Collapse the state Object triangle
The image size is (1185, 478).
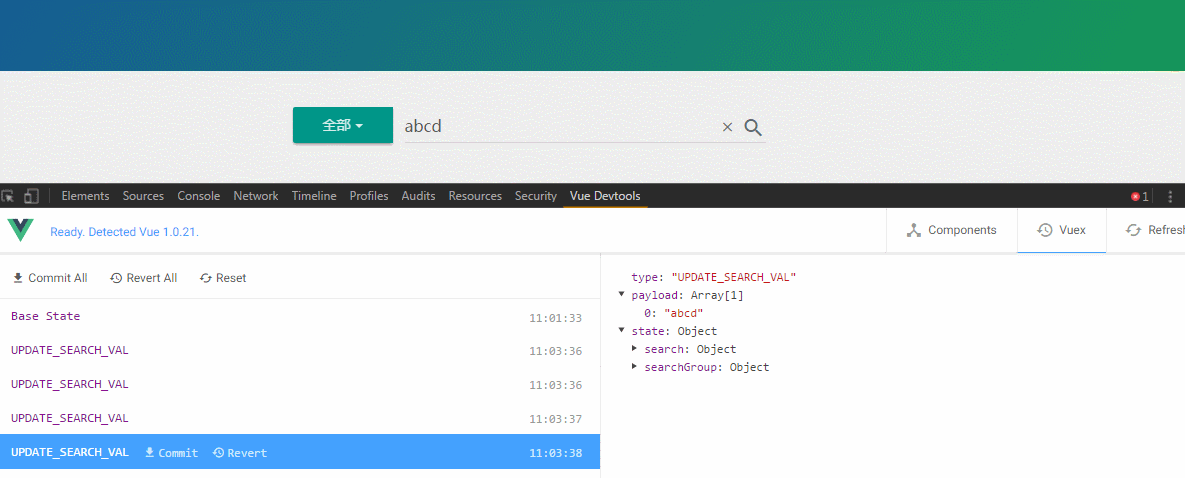pyautogui.click(x=622, y=331)
